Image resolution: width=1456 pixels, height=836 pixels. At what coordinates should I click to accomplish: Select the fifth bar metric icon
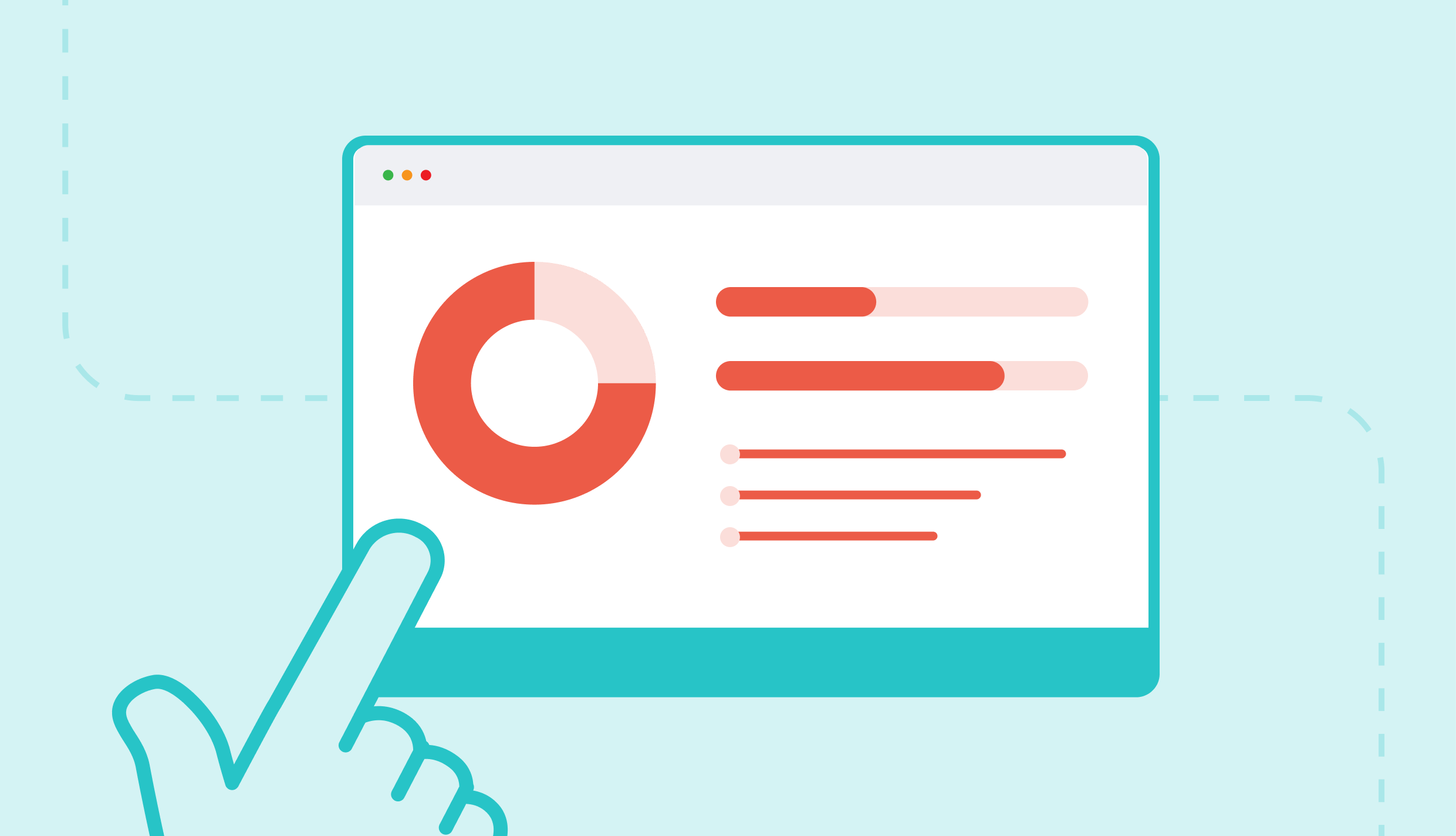click(730, 535)
